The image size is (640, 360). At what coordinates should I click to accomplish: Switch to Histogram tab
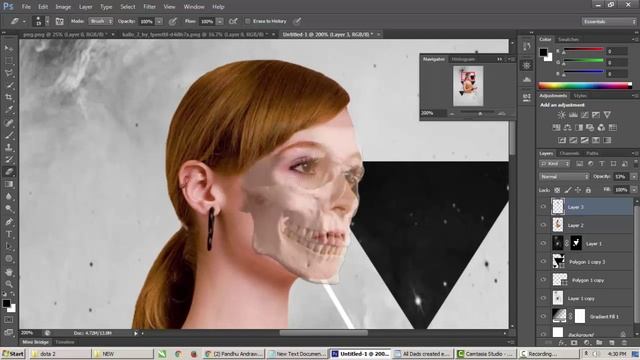click(x=463, y=60)
